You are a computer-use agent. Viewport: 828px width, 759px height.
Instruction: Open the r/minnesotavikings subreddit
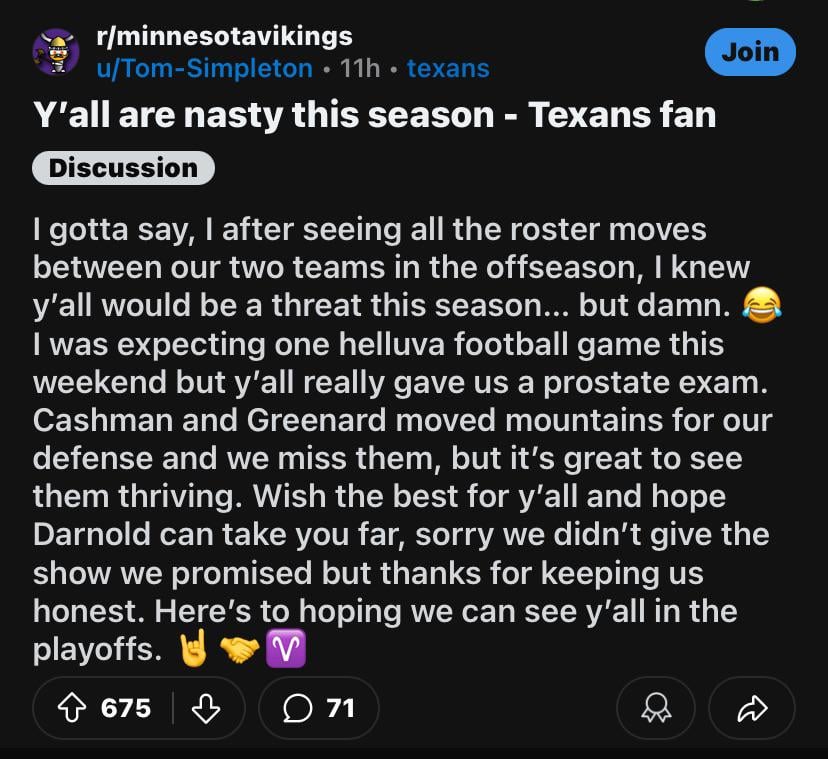point(226,36)
